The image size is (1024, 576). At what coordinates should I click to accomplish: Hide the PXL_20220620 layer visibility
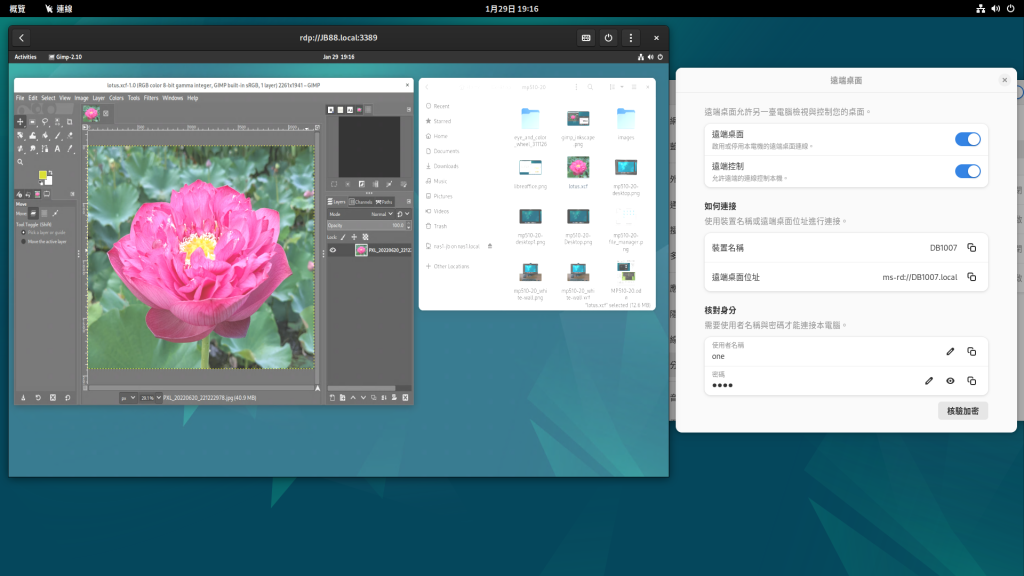334,250
